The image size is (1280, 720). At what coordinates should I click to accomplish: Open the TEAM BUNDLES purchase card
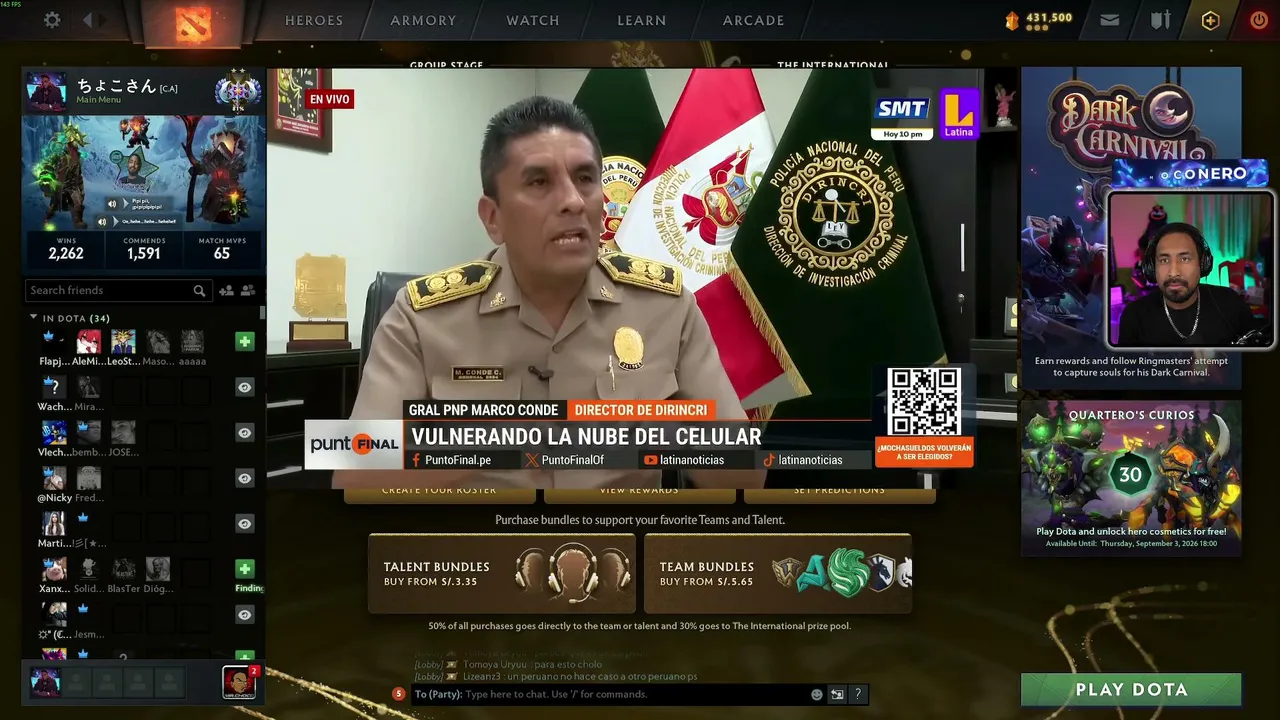pyautogui.click(x=778, y=573)
